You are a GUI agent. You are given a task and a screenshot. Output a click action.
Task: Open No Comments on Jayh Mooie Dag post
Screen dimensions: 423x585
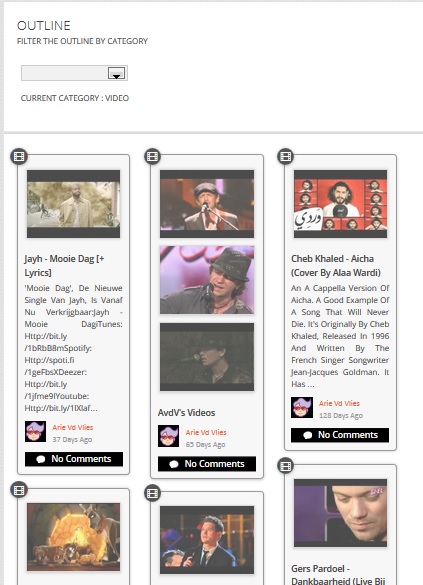(74, 459)
